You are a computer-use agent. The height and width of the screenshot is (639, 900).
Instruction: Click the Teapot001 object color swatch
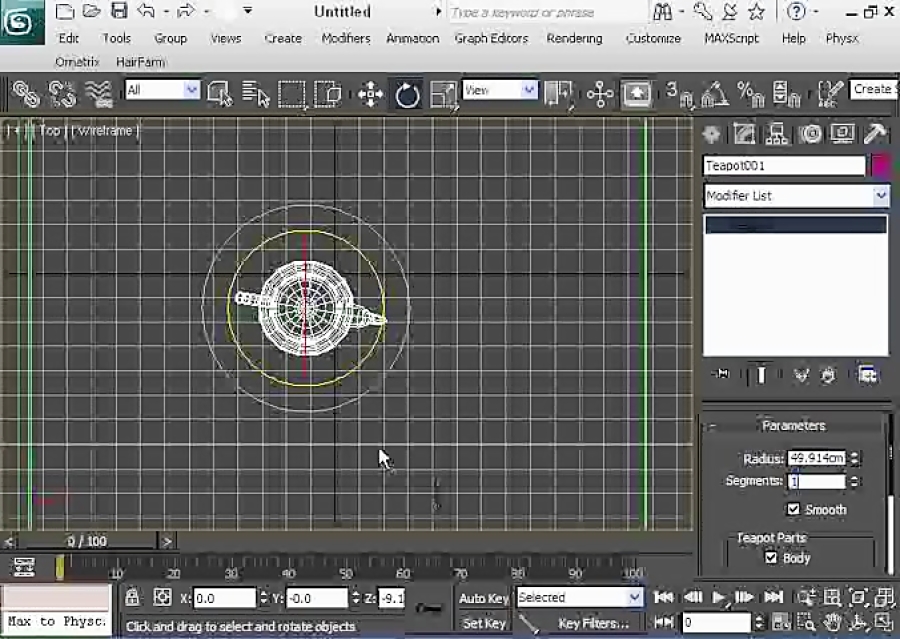(x=879, y=164)
